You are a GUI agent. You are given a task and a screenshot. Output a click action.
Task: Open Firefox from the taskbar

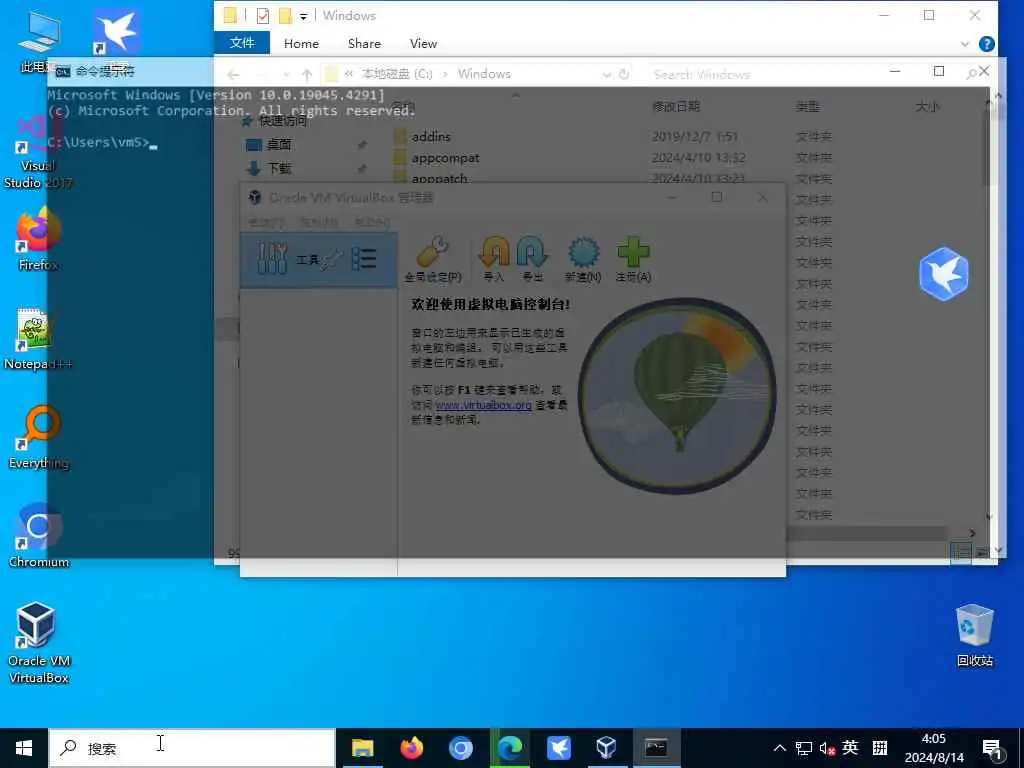(x=411, y=748)
